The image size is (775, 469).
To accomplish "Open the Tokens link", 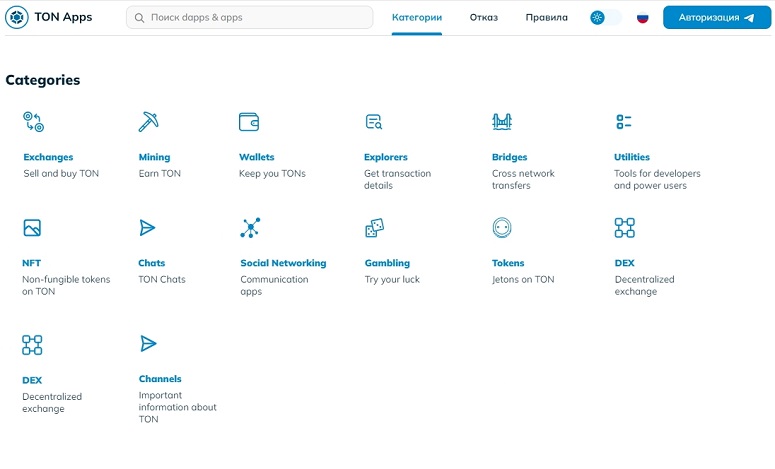I will (508, 263).
